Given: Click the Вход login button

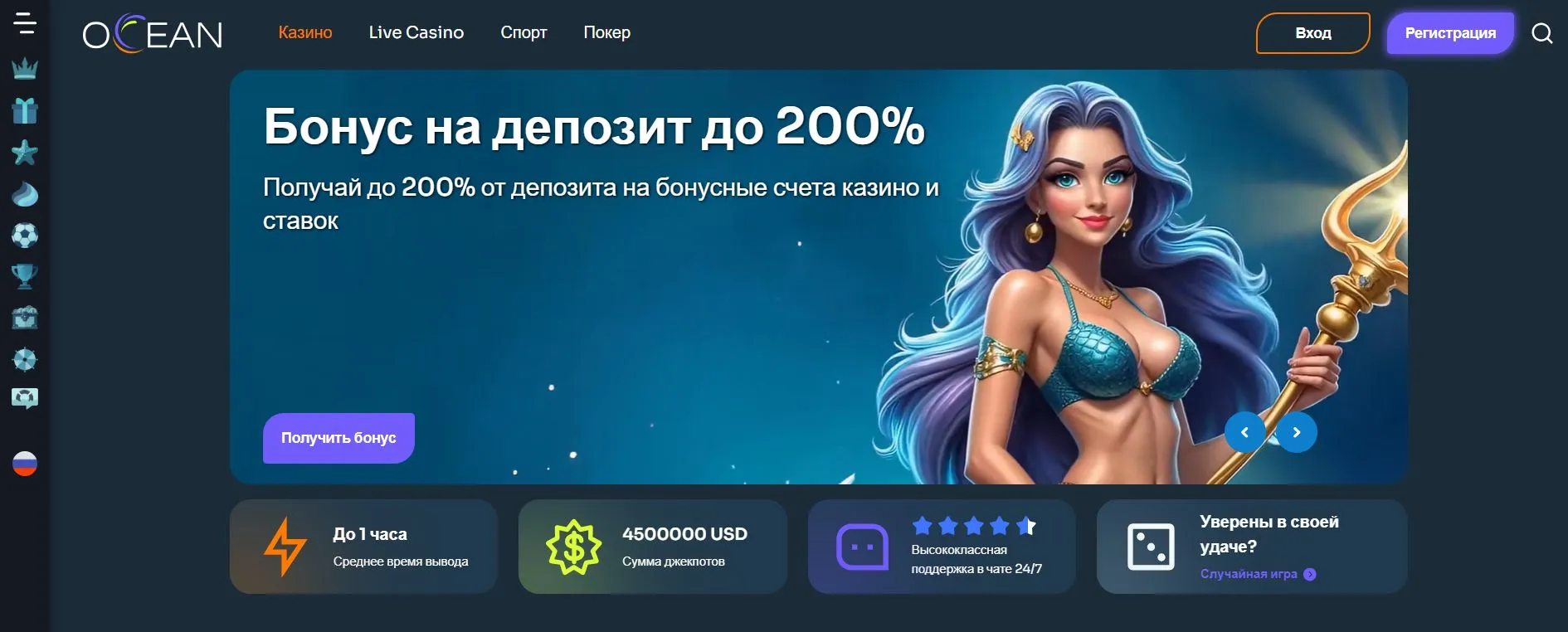Looking at the screenshot, I should [1313, 33].
